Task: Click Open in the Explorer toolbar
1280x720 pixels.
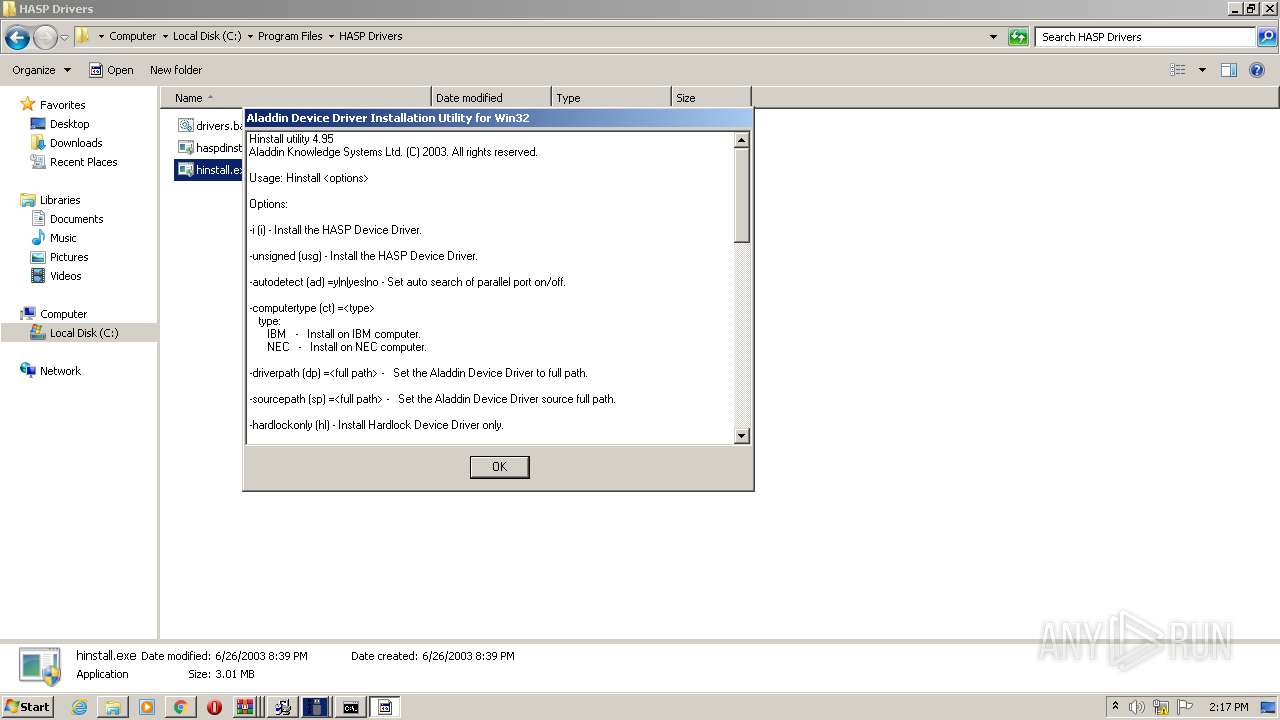Action: coord(111,70)
